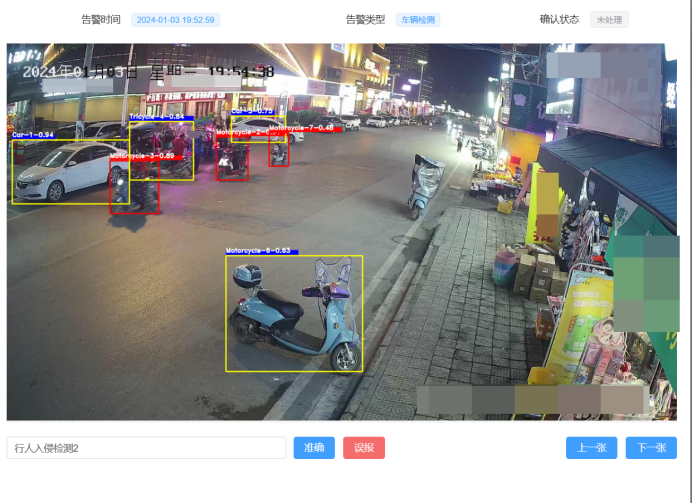This screenshot has width=692, height=503.
Task: Click the alarm time tag 2024-01-03 19:52:59
Action: pyautogui.click(x=176, y=20)
